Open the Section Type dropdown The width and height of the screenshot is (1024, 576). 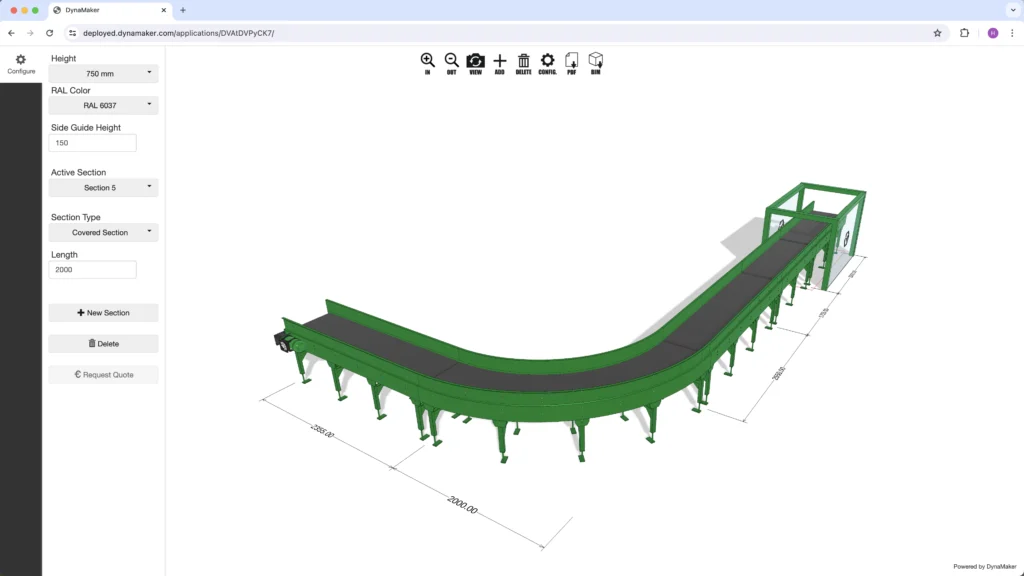pyautogui.click(x=104, y=232)
